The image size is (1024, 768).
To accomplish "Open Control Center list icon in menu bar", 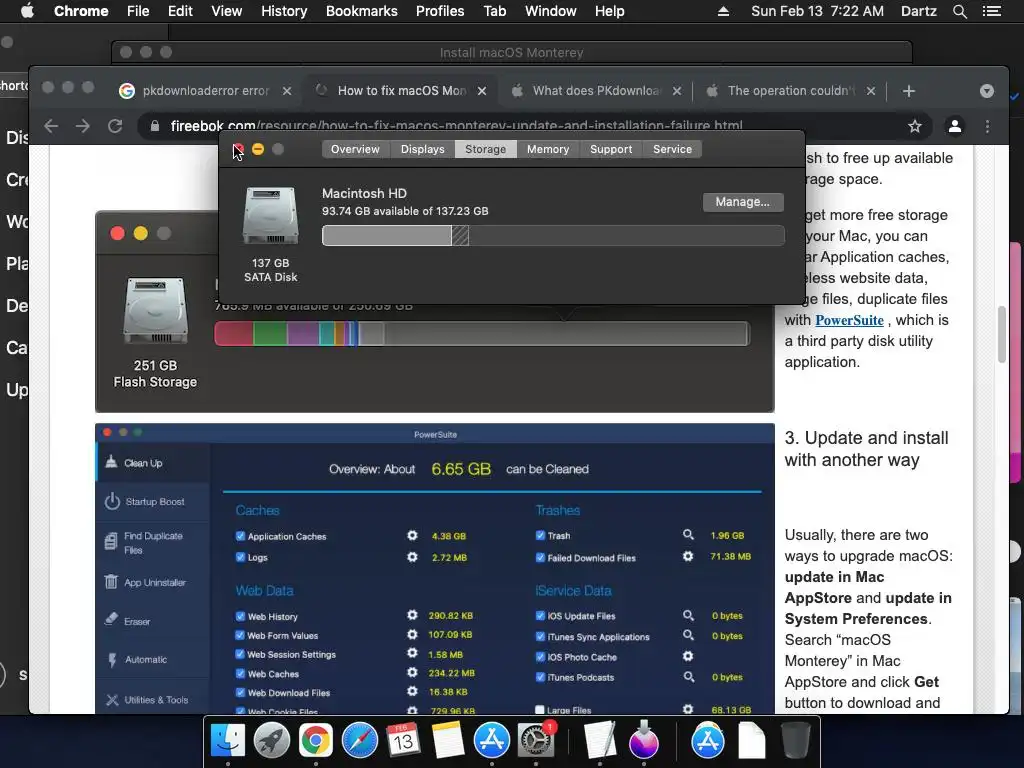I will coord(991,11).
